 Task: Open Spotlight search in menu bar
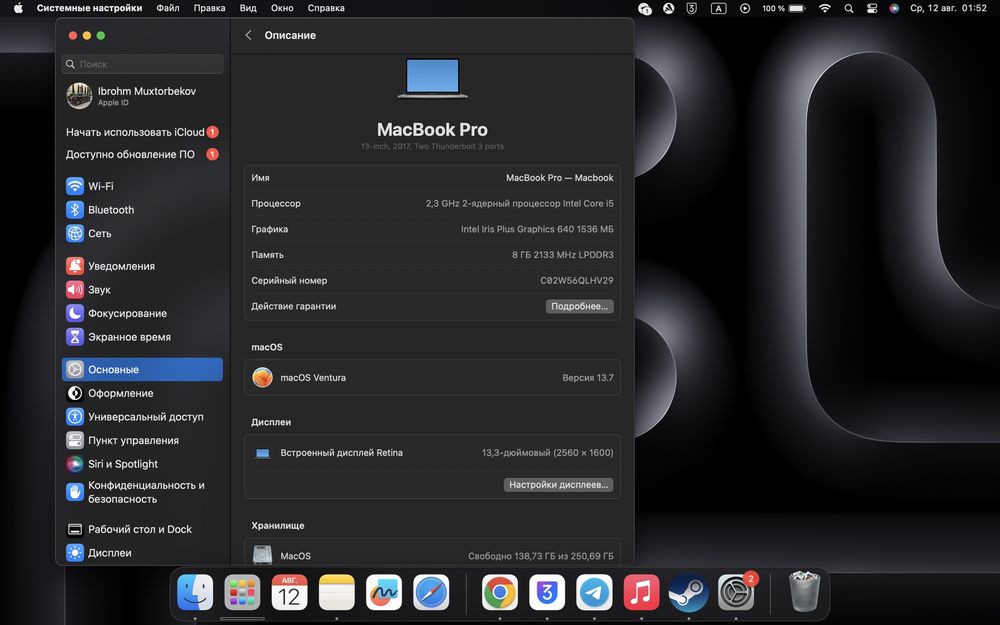(x=849, y=8)
